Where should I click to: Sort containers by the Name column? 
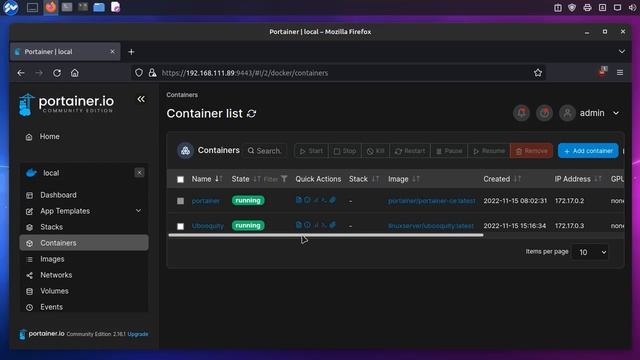click(207, 179)
